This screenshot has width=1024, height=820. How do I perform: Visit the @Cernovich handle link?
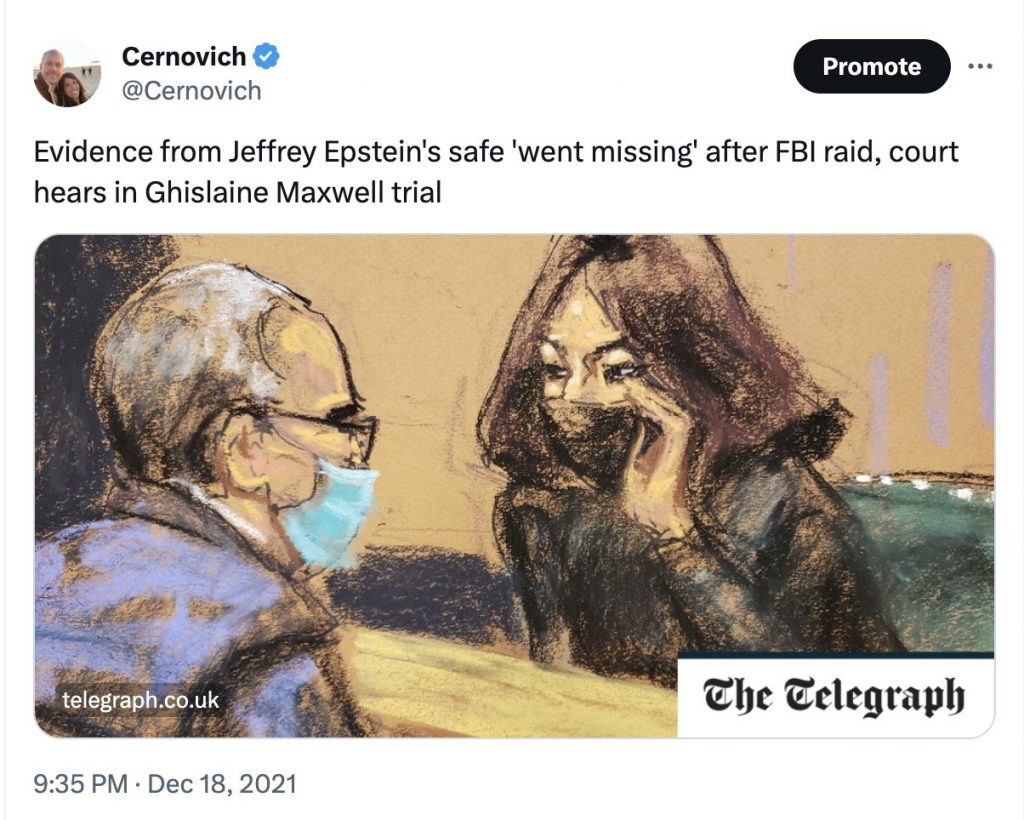click(191, 91)
